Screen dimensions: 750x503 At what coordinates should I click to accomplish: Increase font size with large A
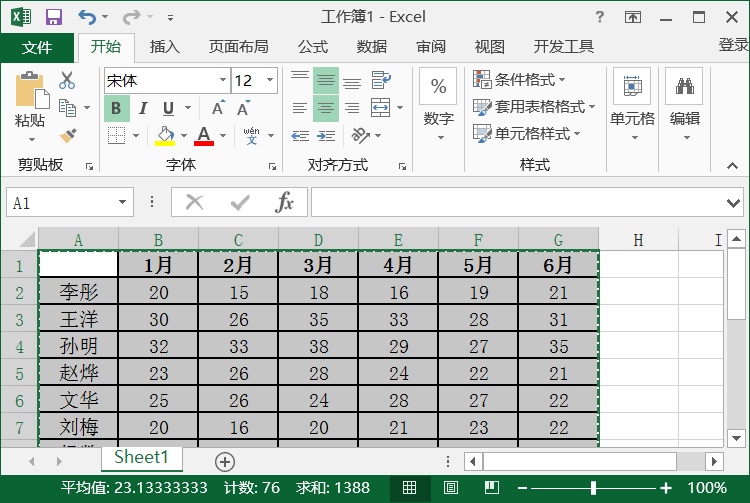coord(218,108)
